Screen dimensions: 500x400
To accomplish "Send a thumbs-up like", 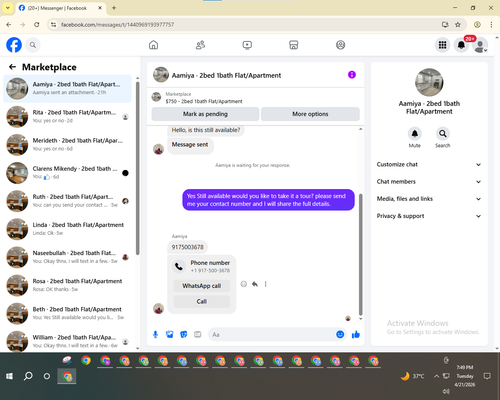I will [x=356, y=334].
